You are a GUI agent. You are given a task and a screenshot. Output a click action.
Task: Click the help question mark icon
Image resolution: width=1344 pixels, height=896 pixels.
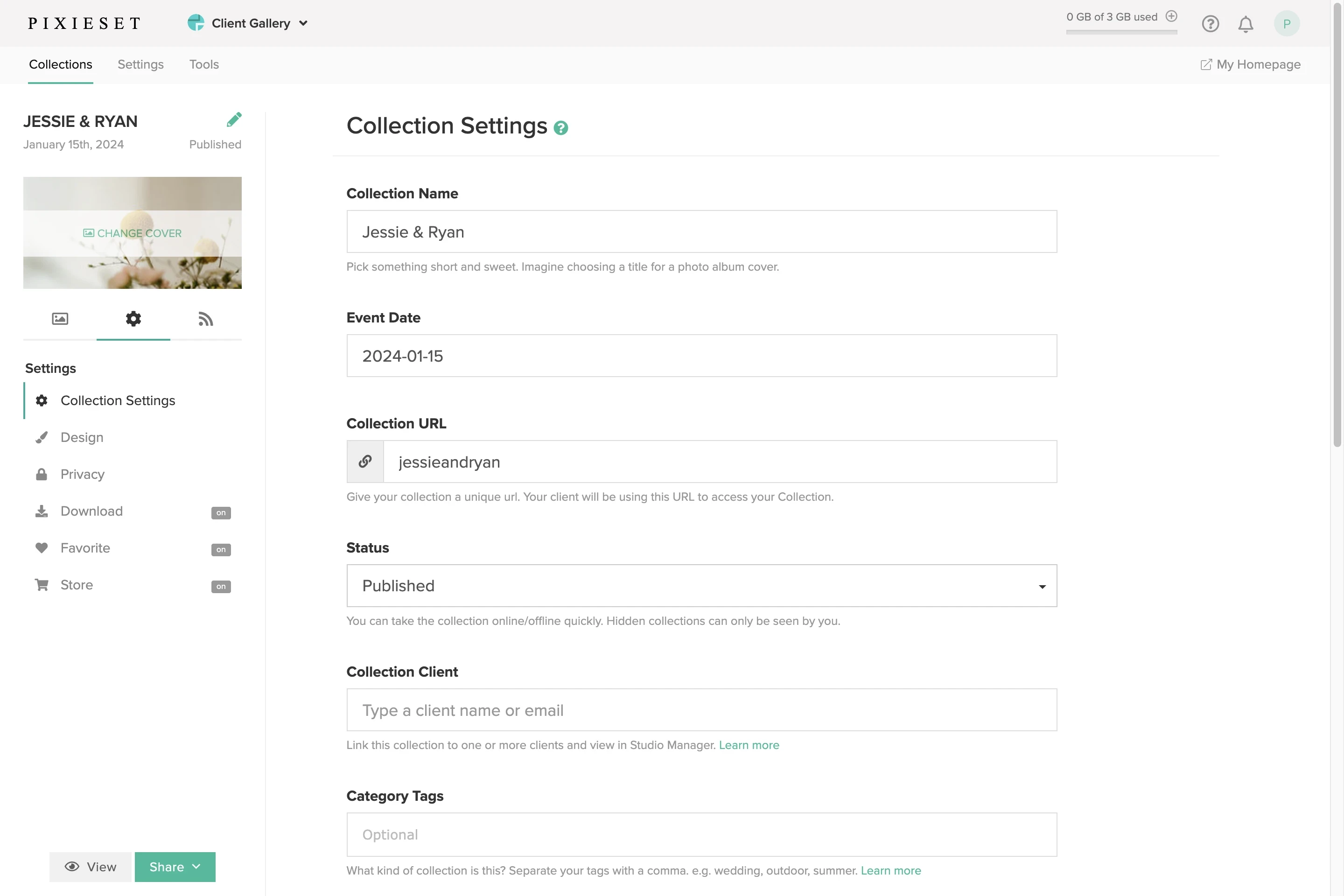pos(1210,23)
